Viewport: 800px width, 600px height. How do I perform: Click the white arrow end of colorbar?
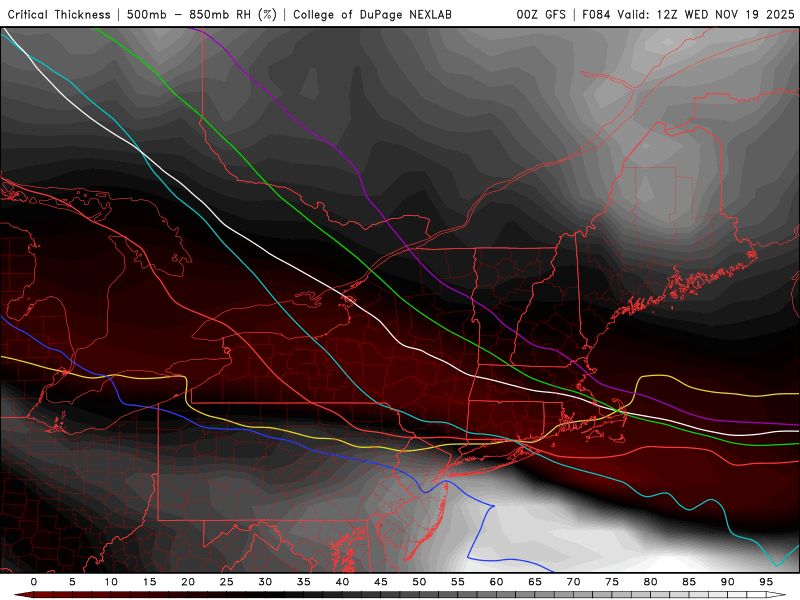(x=777, y=595)
